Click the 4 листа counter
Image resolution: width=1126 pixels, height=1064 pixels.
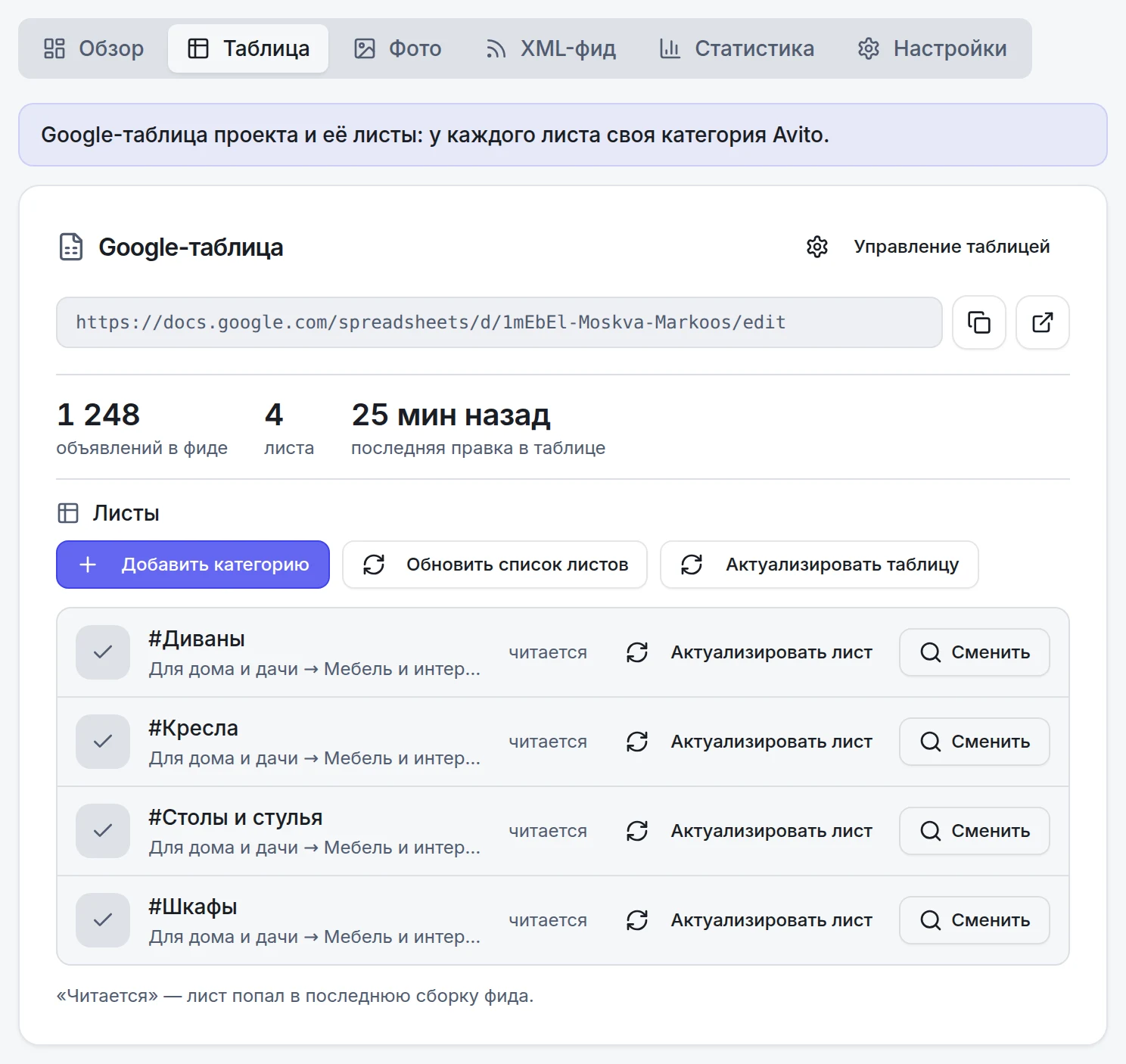click(289, 429)
